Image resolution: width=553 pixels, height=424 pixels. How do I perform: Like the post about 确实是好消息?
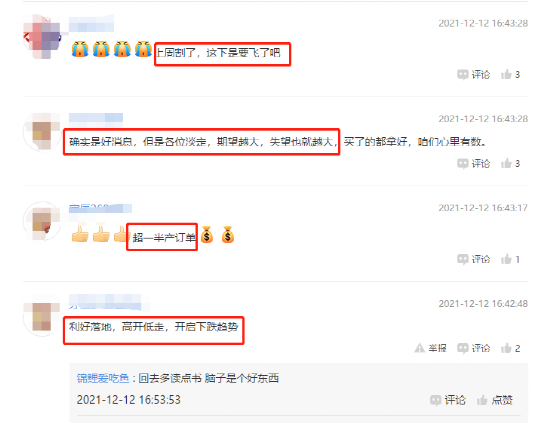tap(506, 163)
